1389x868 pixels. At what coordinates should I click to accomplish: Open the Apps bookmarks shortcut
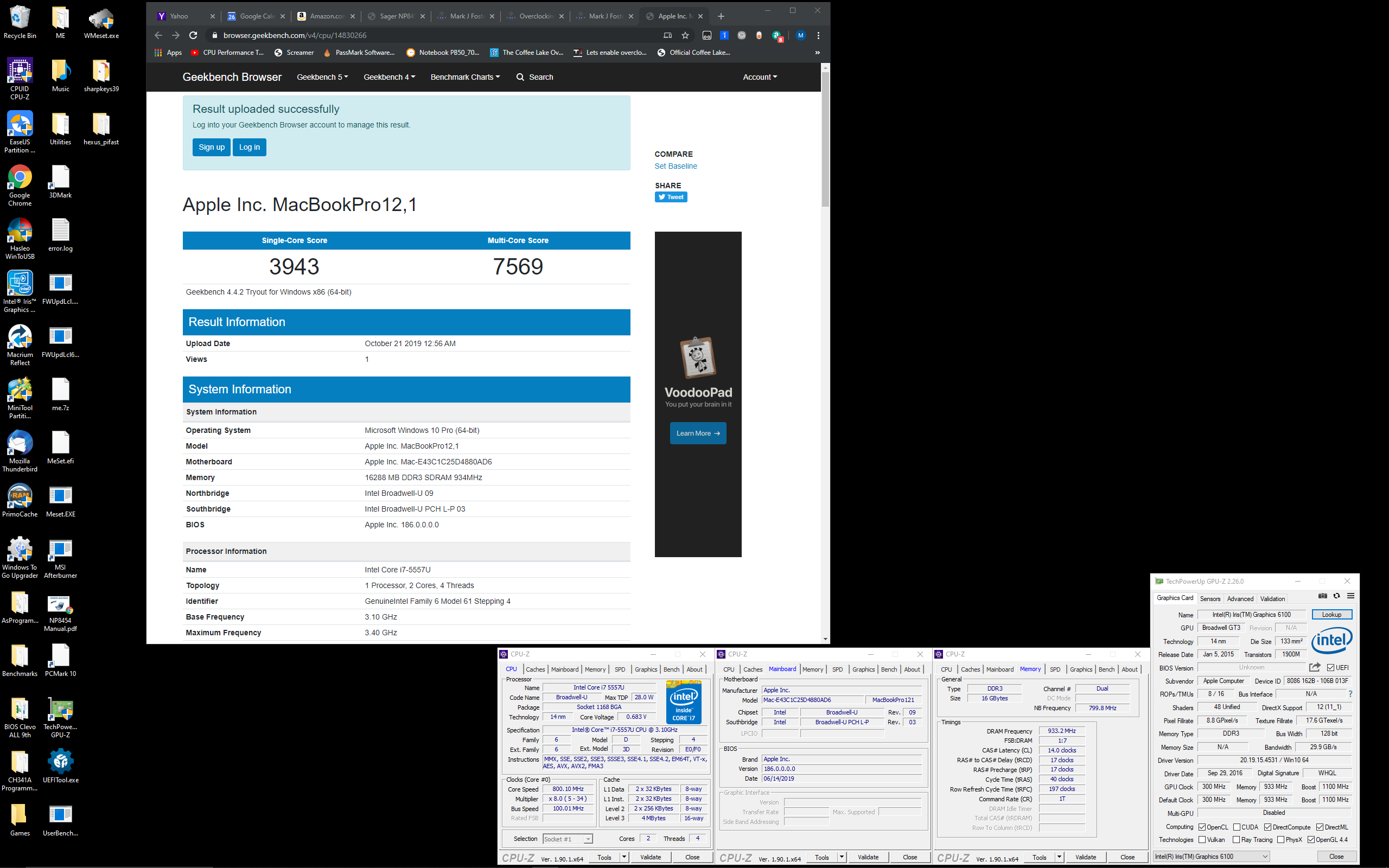pyautogui.click(x=168, y=52)
